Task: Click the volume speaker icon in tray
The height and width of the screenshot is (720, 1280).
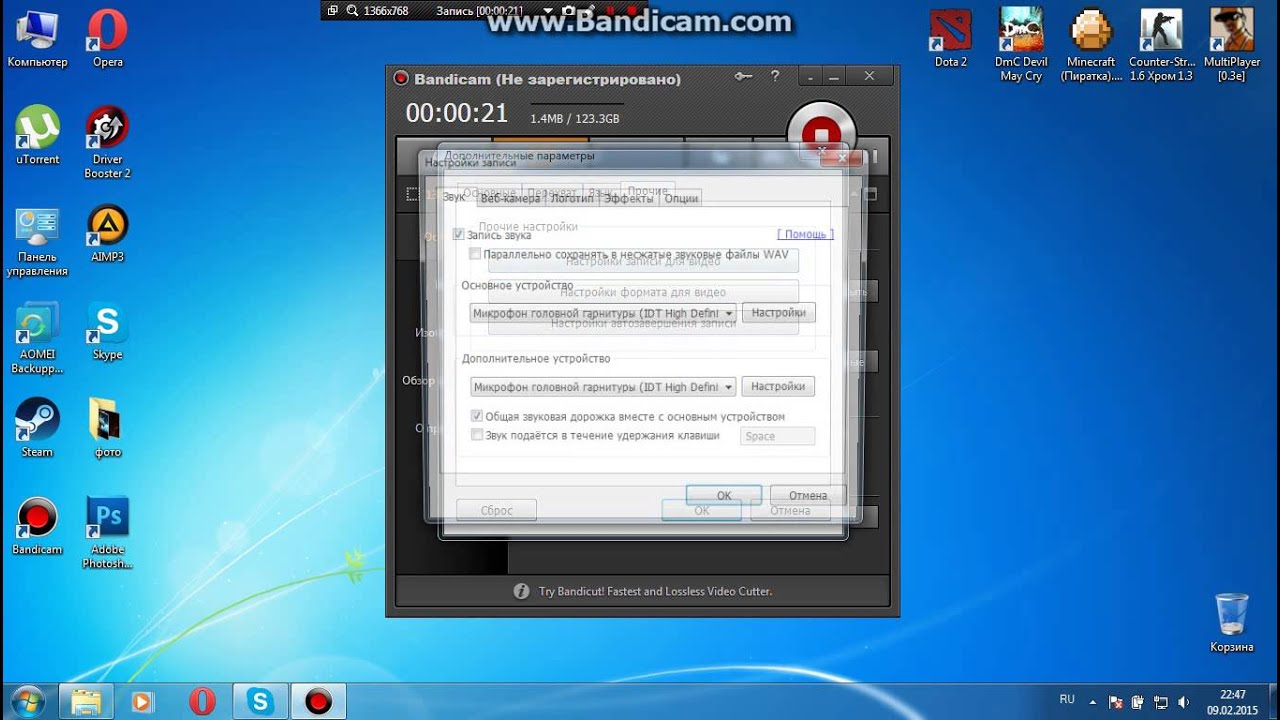Action: (x=1184, y=701)
